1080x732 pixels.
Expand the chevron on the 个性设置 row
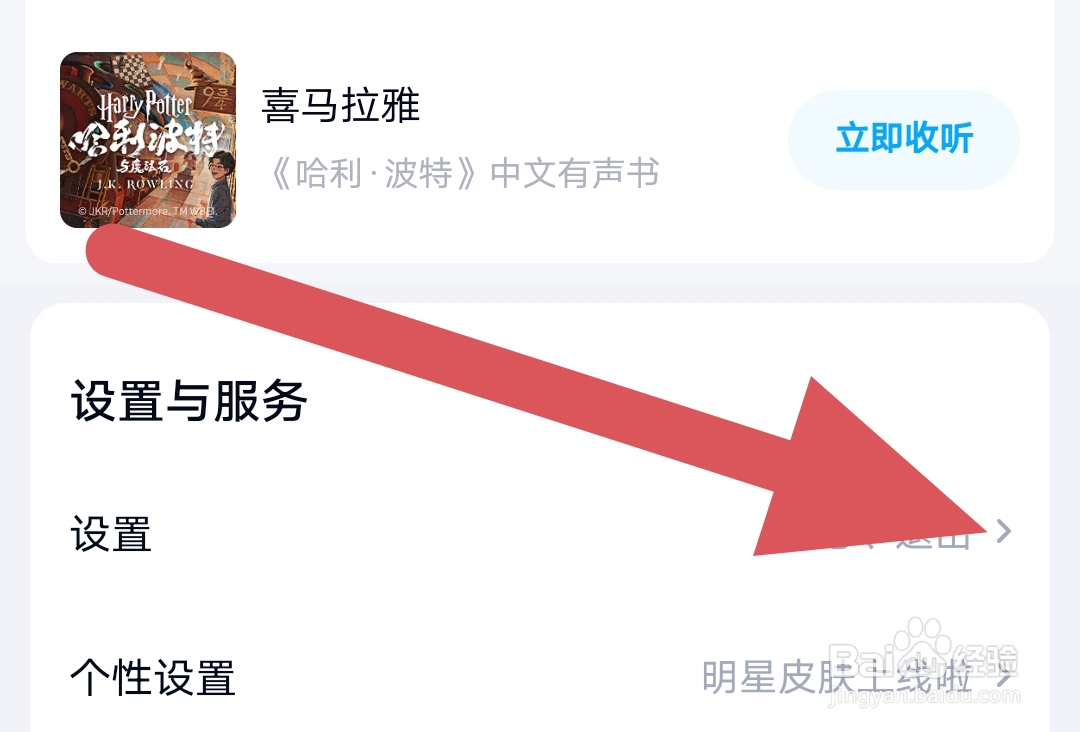pyautogui.click(x=1004, y=676)
